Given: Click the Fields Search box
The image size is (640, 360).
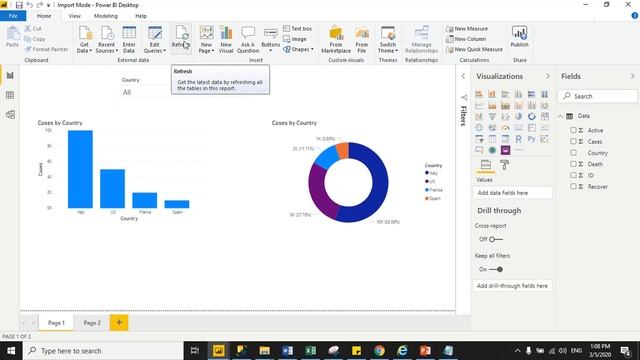Looking at the screenshot, I should click(598, 96).
